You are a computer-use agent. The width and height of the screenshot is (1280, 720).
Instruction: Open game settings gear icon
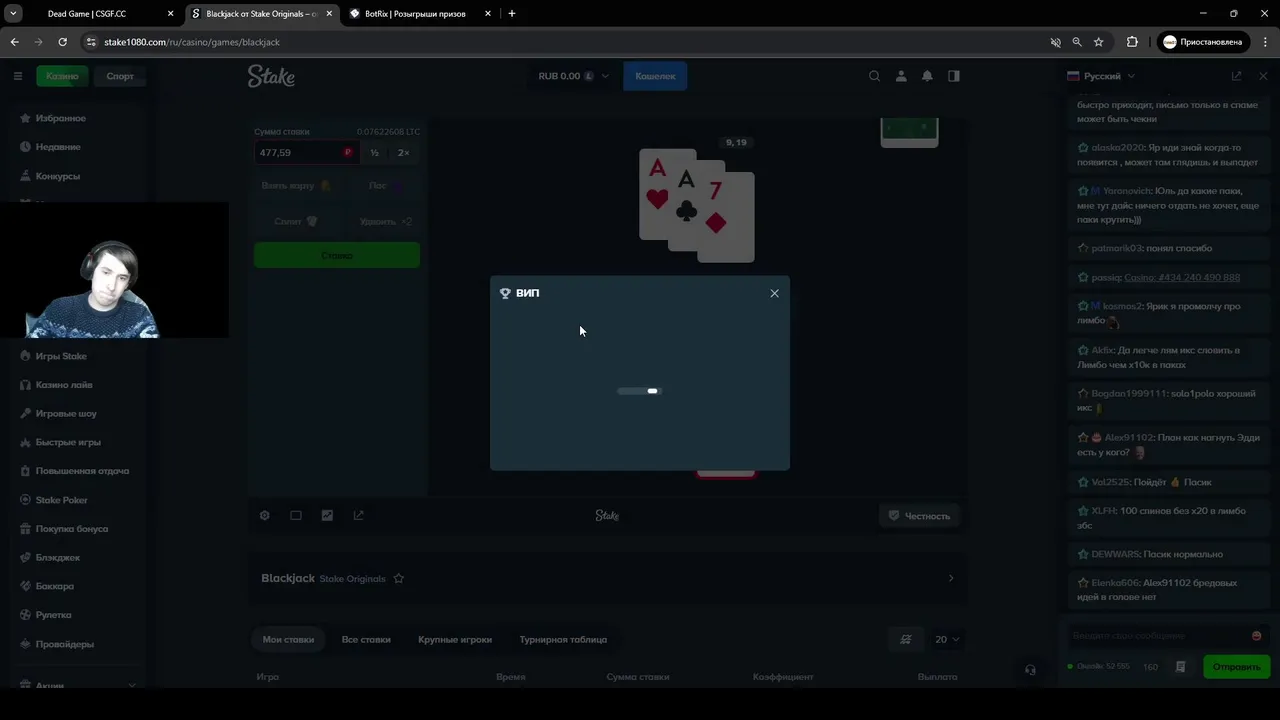tap(265, 516)
